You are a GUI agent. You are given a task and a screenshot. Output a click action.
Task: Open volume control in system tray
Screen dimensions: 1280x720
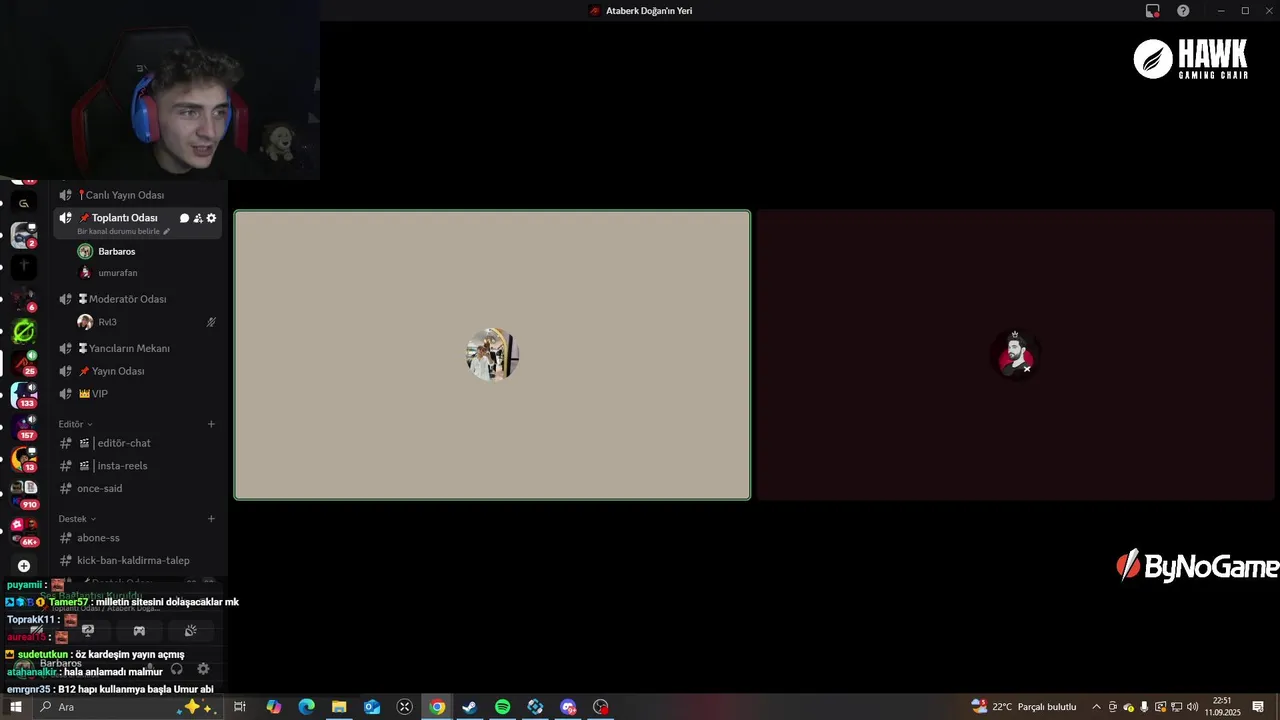point(1192,707)
